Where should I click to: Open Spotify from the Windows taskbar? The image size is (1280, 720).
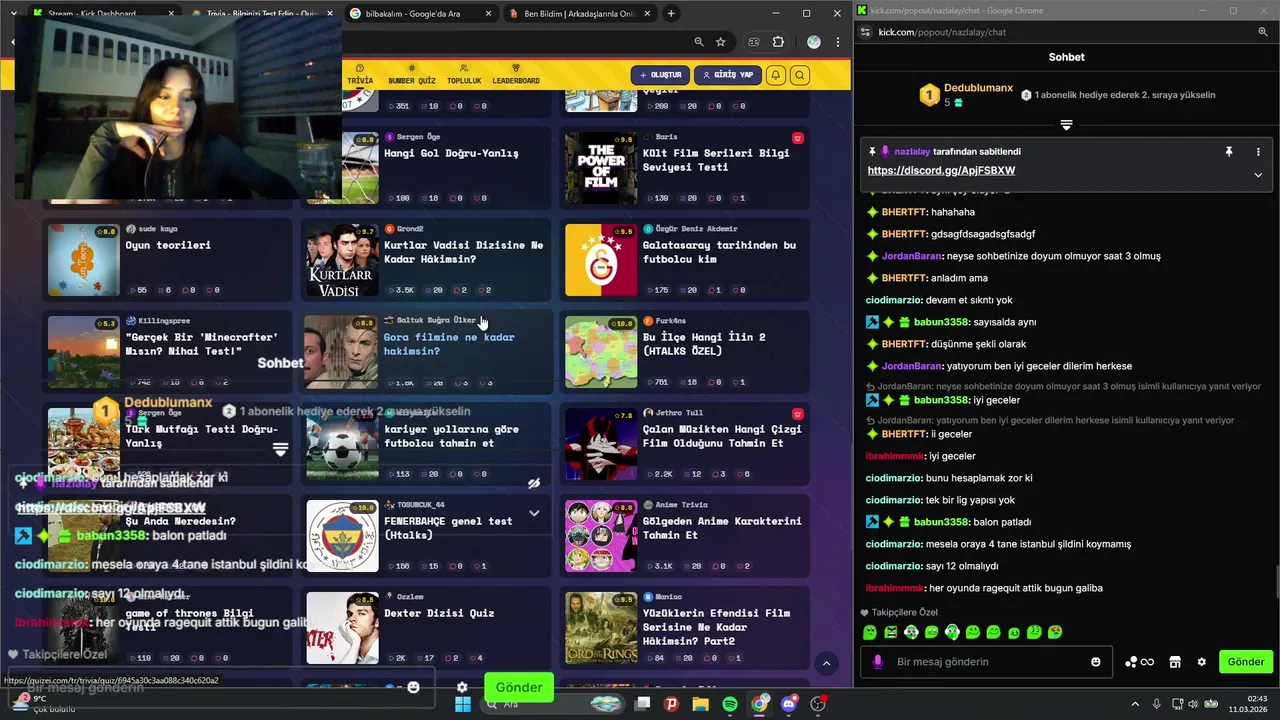pos(730,704)
